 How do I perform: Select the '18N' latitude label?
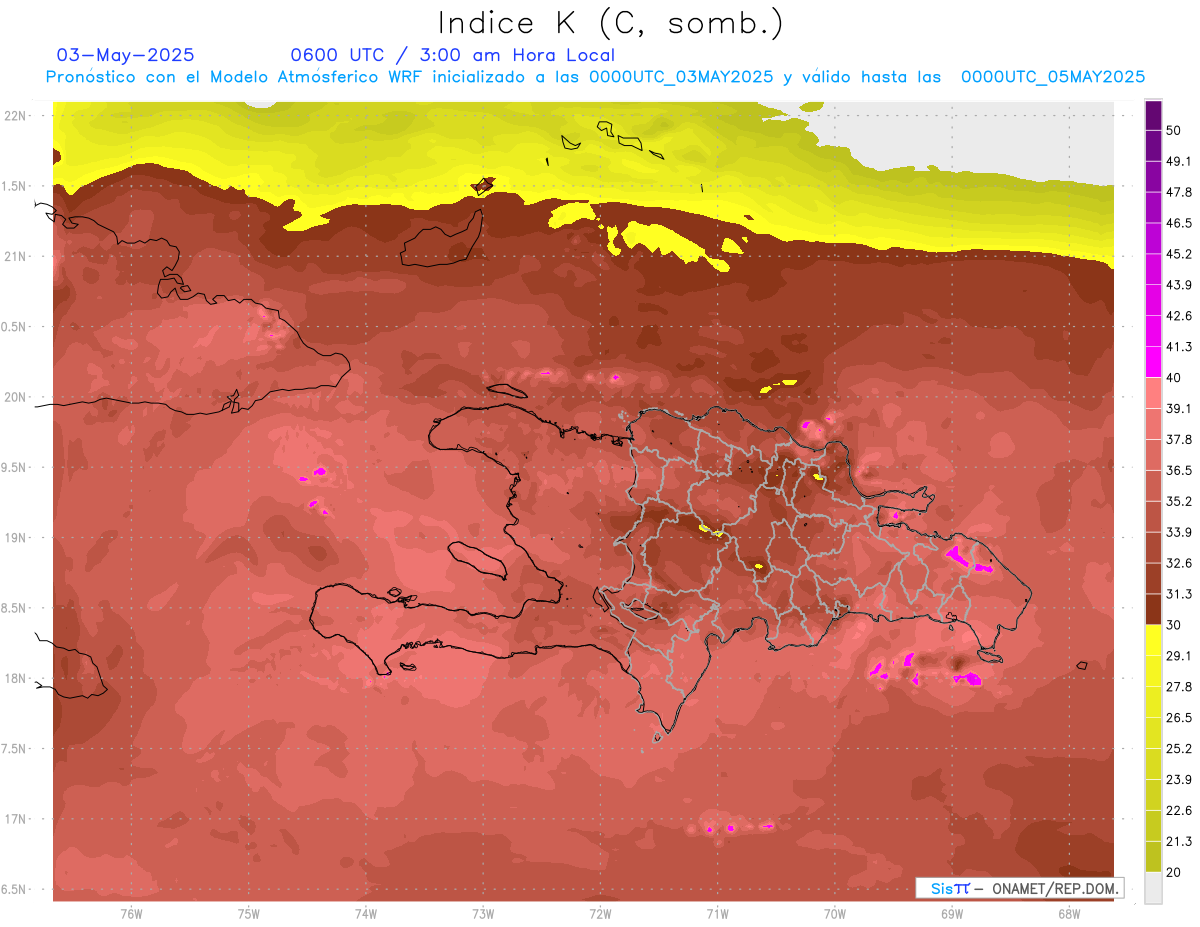pos(16,678)
